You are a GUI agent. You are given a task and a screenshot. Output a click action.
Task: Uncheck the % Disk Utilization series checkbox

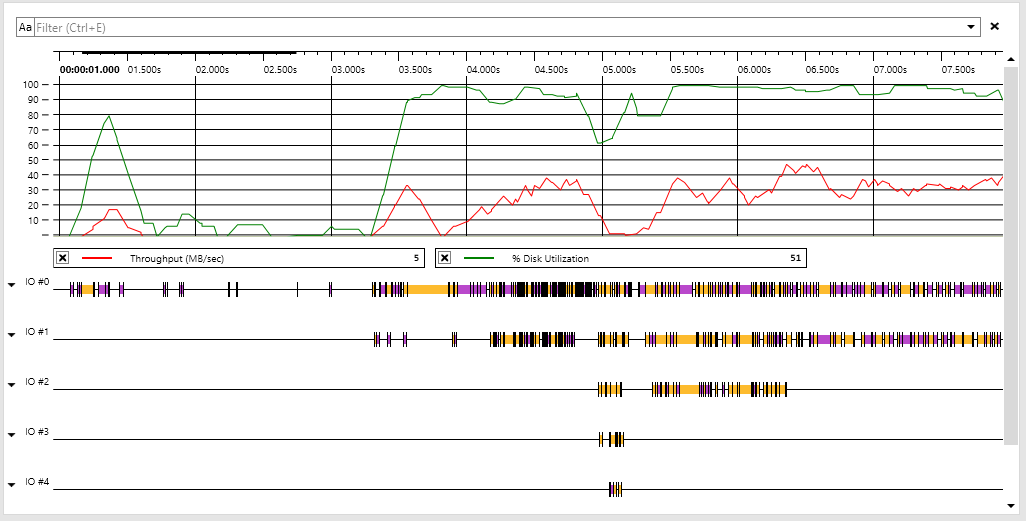(x=444, y=258)
